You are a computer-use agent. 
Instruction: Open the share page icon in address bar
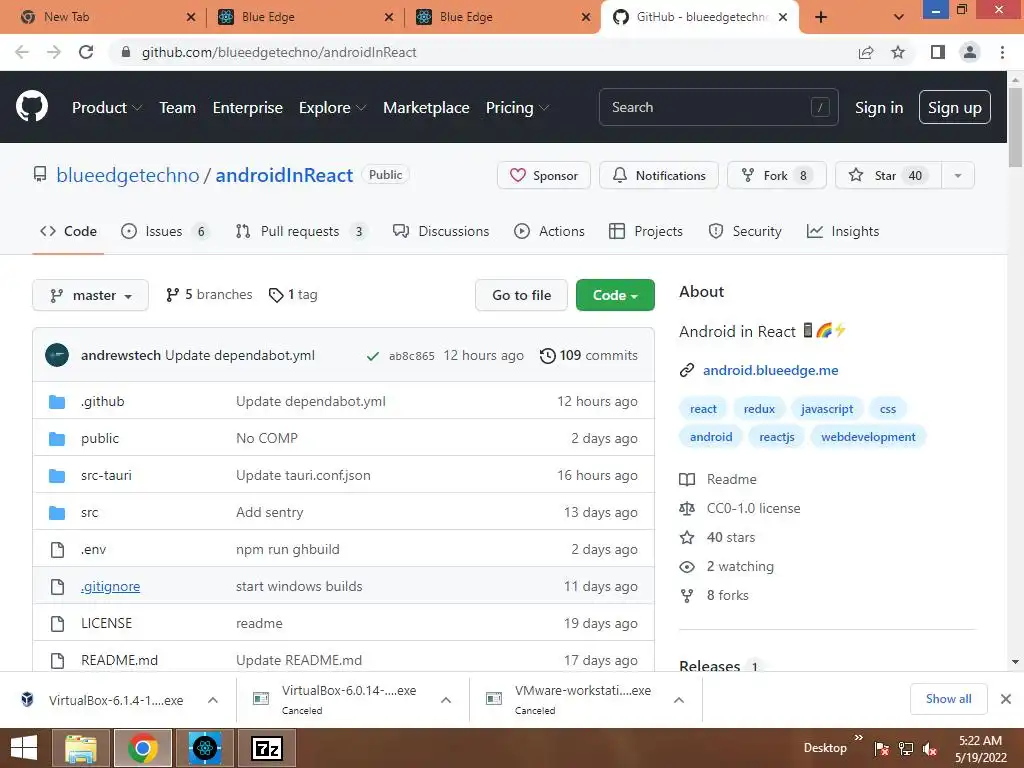[866, 52]
